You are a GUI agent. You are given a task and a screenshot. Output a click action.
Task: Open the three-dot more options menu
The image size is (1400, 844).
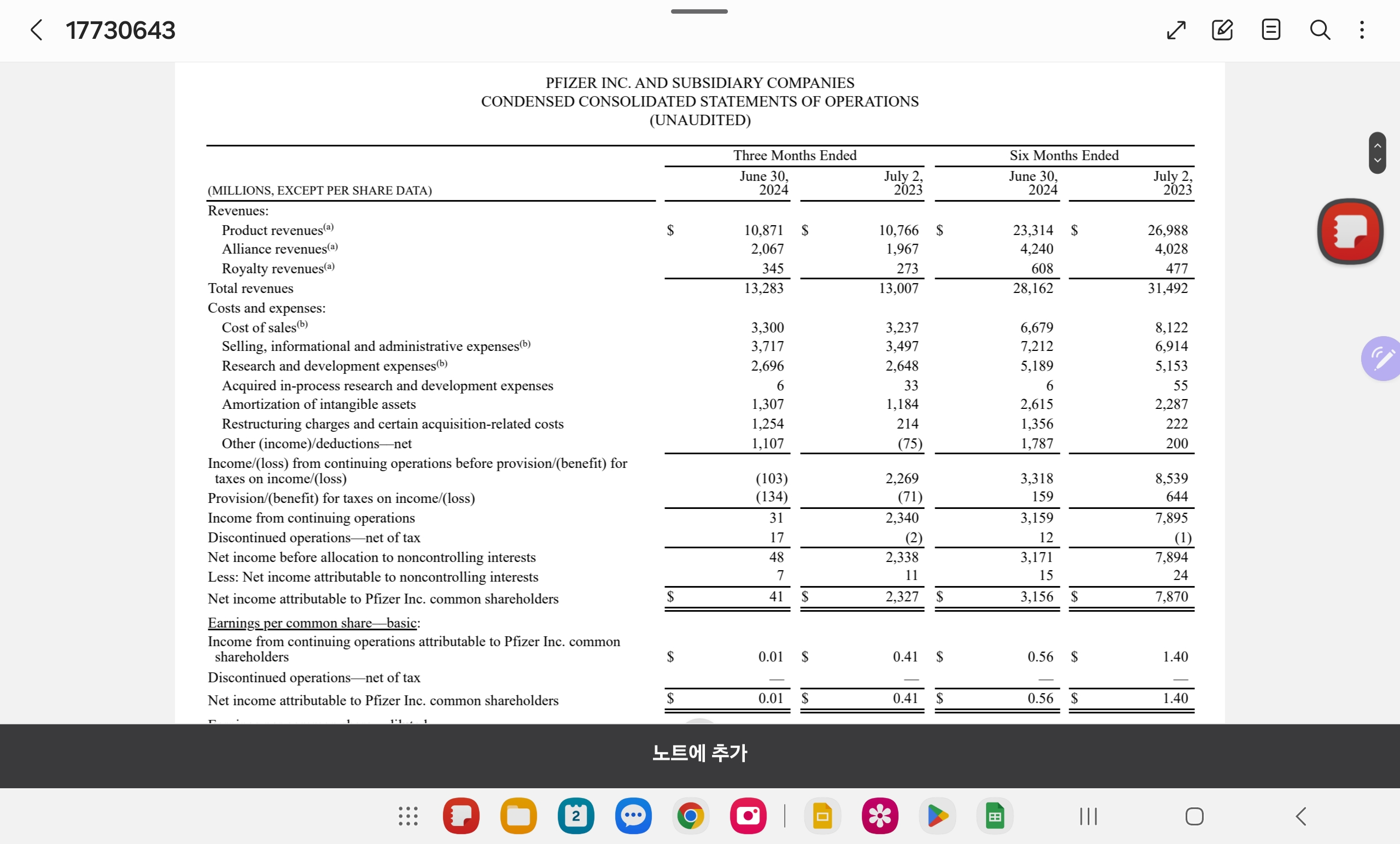[x=1362, y=30]
